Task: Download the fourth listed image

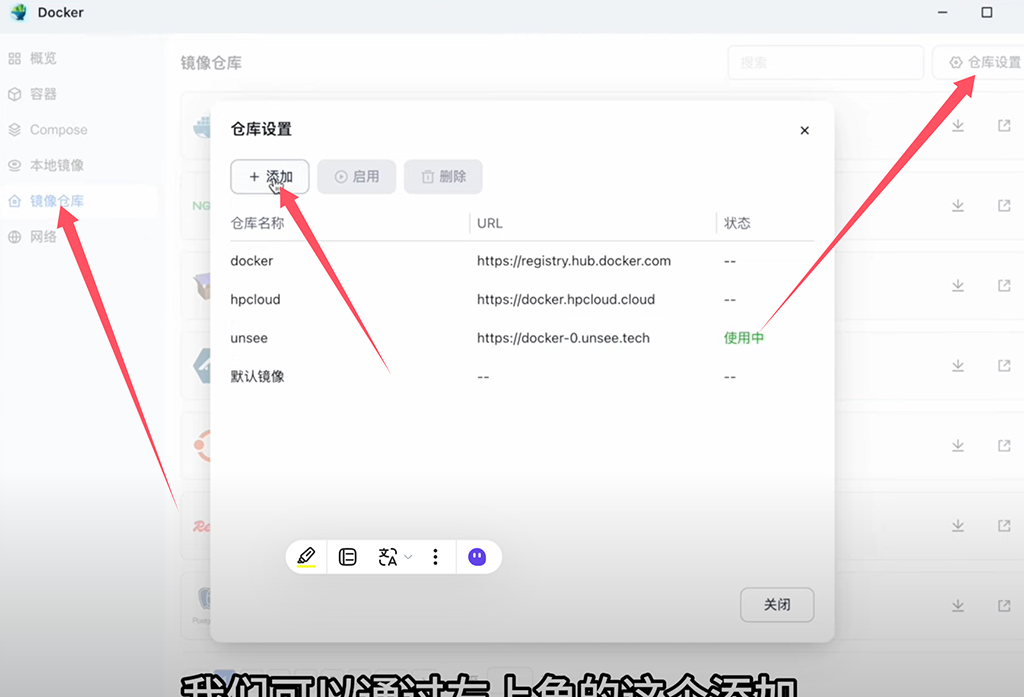Action: pos(957,365)
